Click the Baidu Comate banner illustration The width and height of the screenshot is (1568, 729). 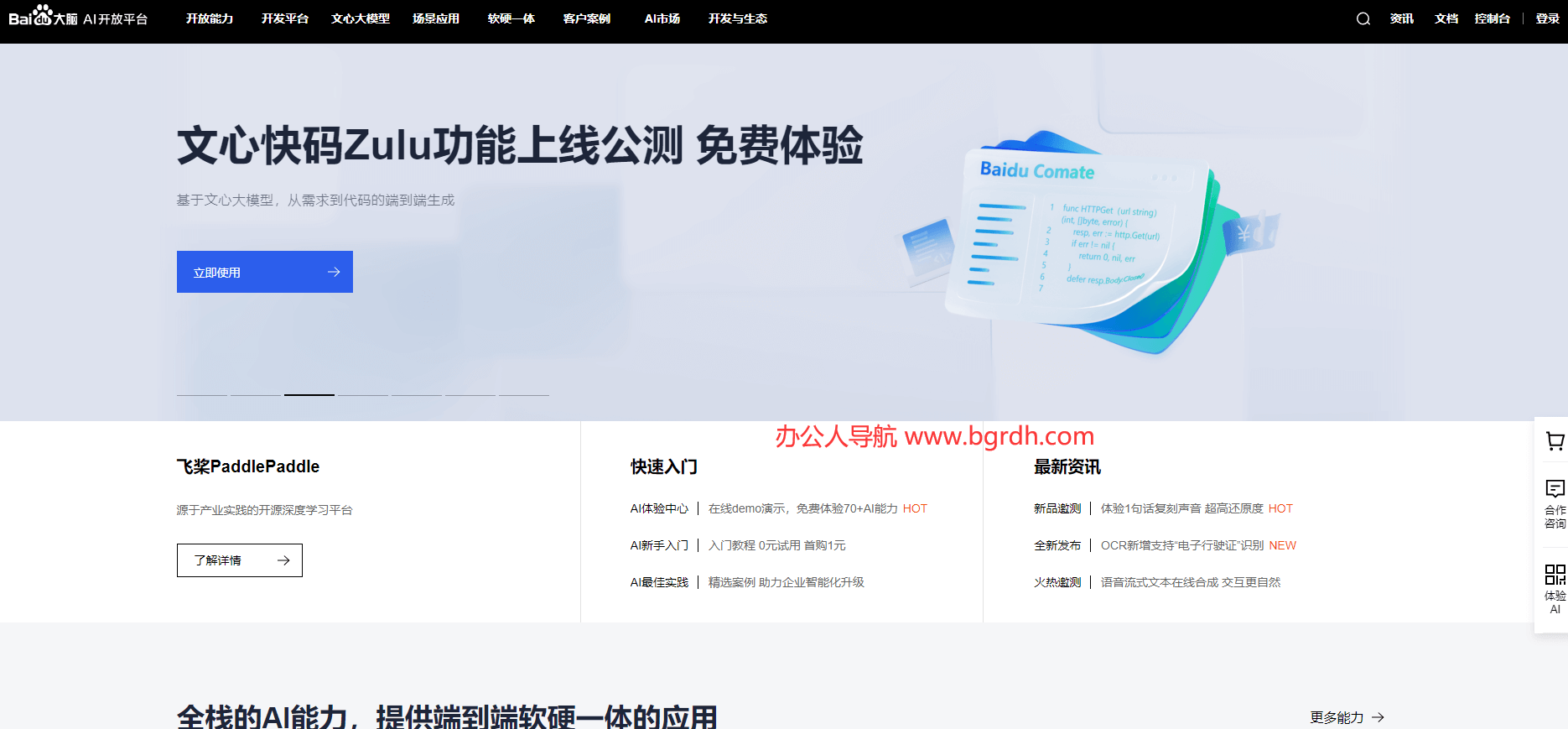[x=1090, y=243]
